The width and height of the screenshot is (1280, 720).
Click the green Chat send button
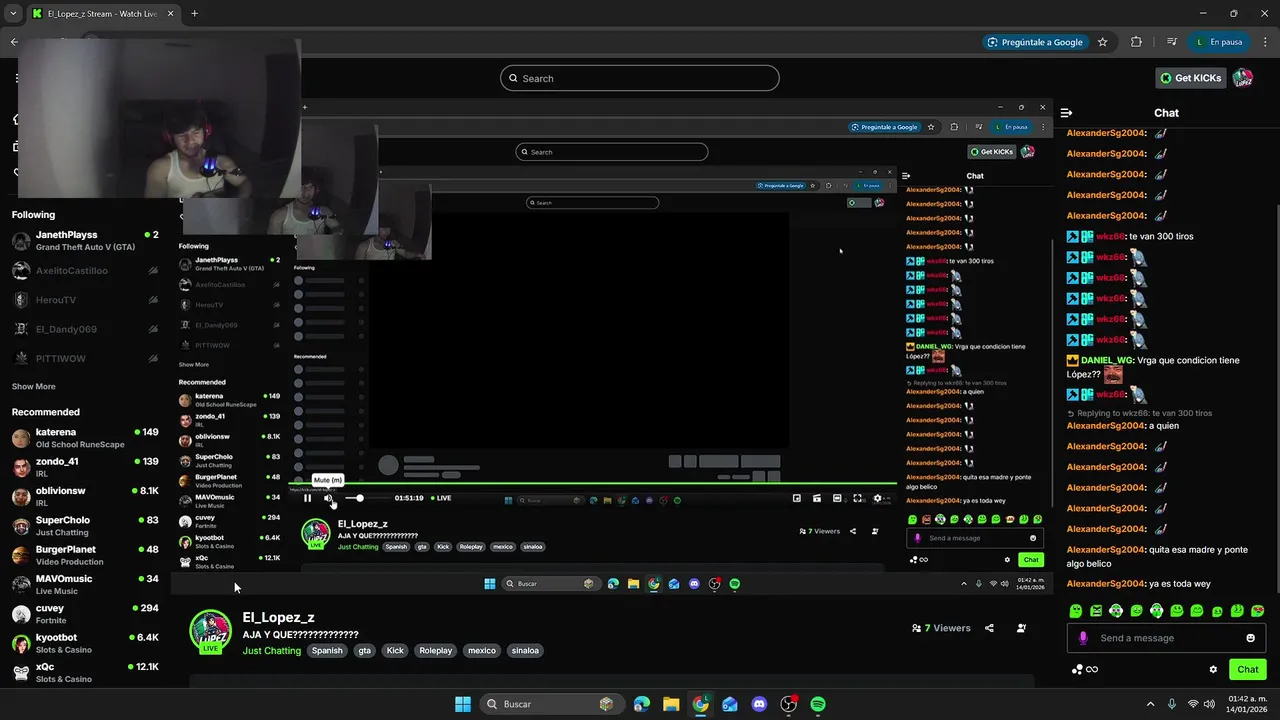(x=1248, y=669)
